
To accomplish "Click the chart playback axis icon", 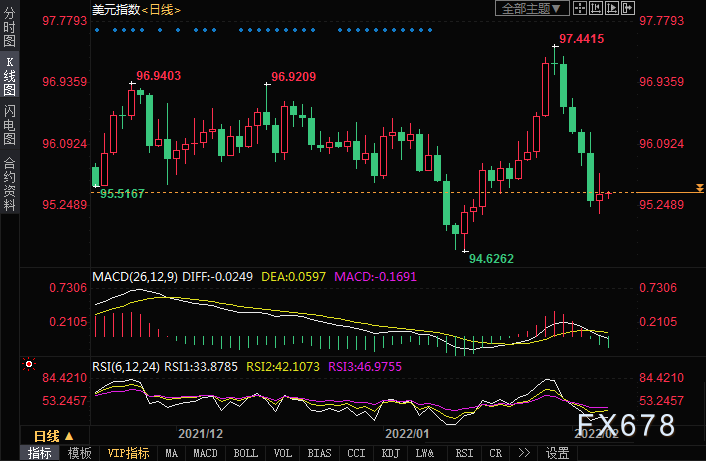I will click(611, 8).
